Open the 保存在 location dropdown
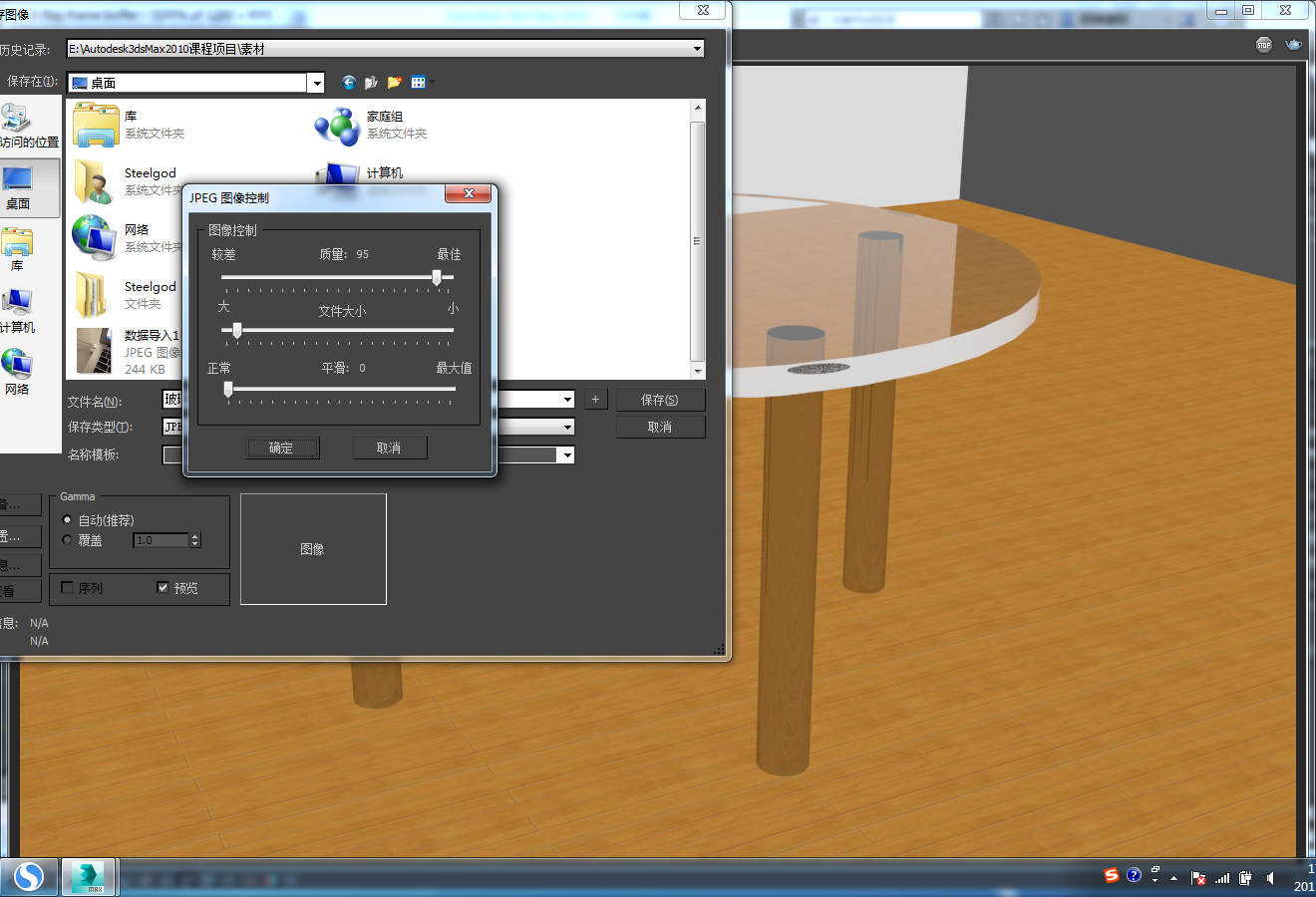Screen dimensions: 1316x897 point(316,83)
